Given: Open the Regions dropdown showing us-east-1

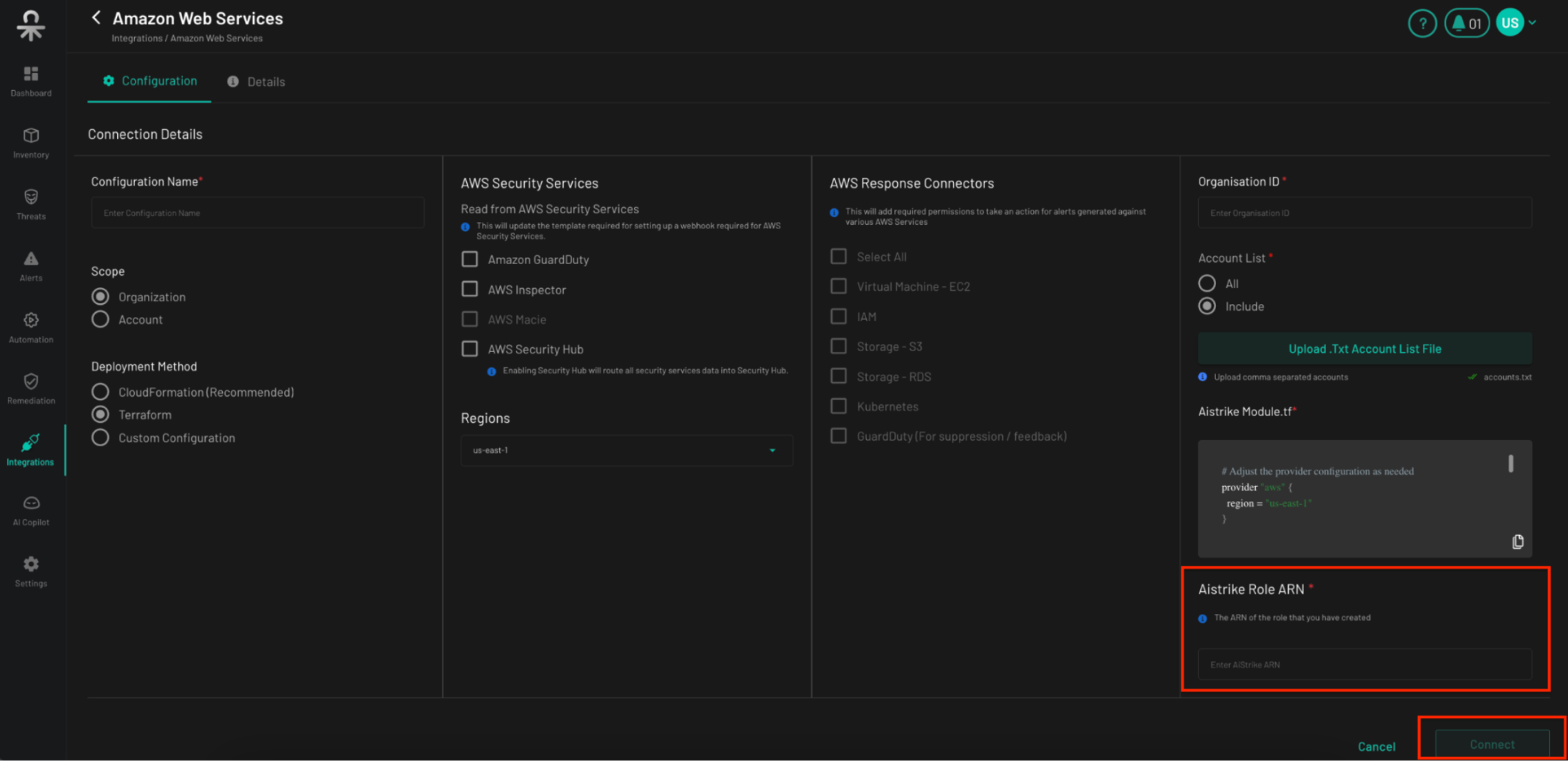Looking at the screenshot, I should (626, 450).
